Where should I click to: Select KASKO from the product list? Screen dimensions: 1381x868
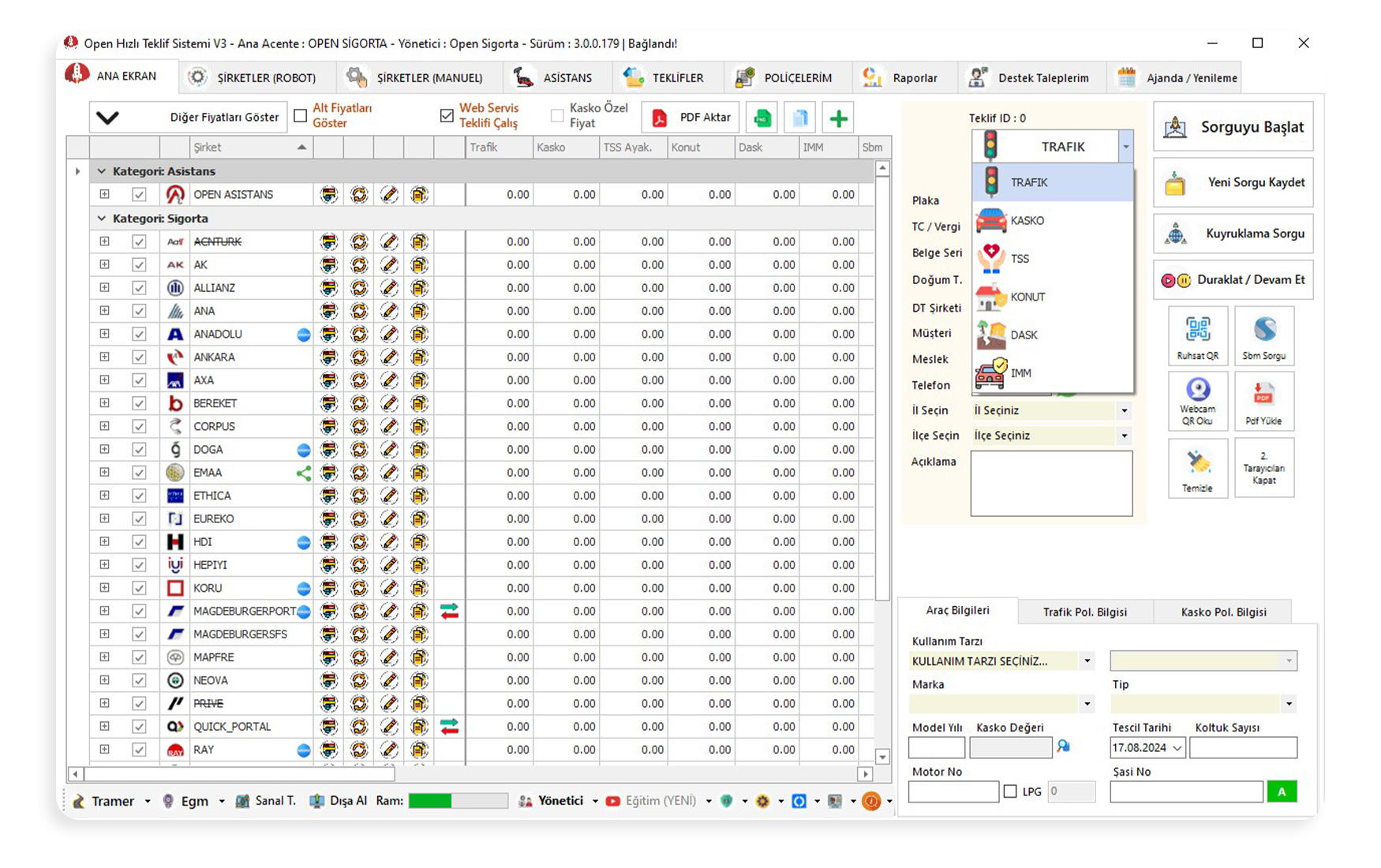point(1027,221)
